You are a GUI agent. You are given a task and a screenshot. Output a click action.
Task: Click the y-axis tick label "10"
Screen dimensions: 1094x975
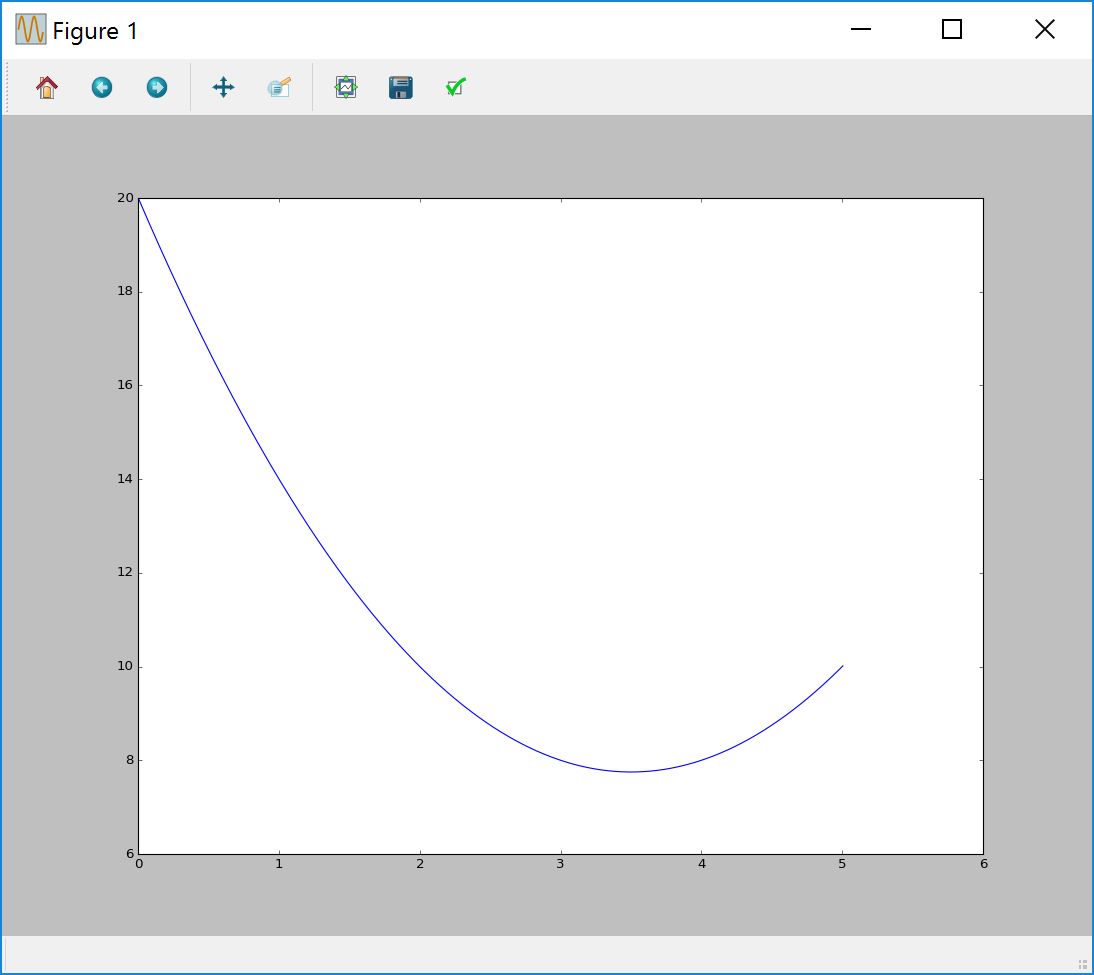click(x=126, y=667)
